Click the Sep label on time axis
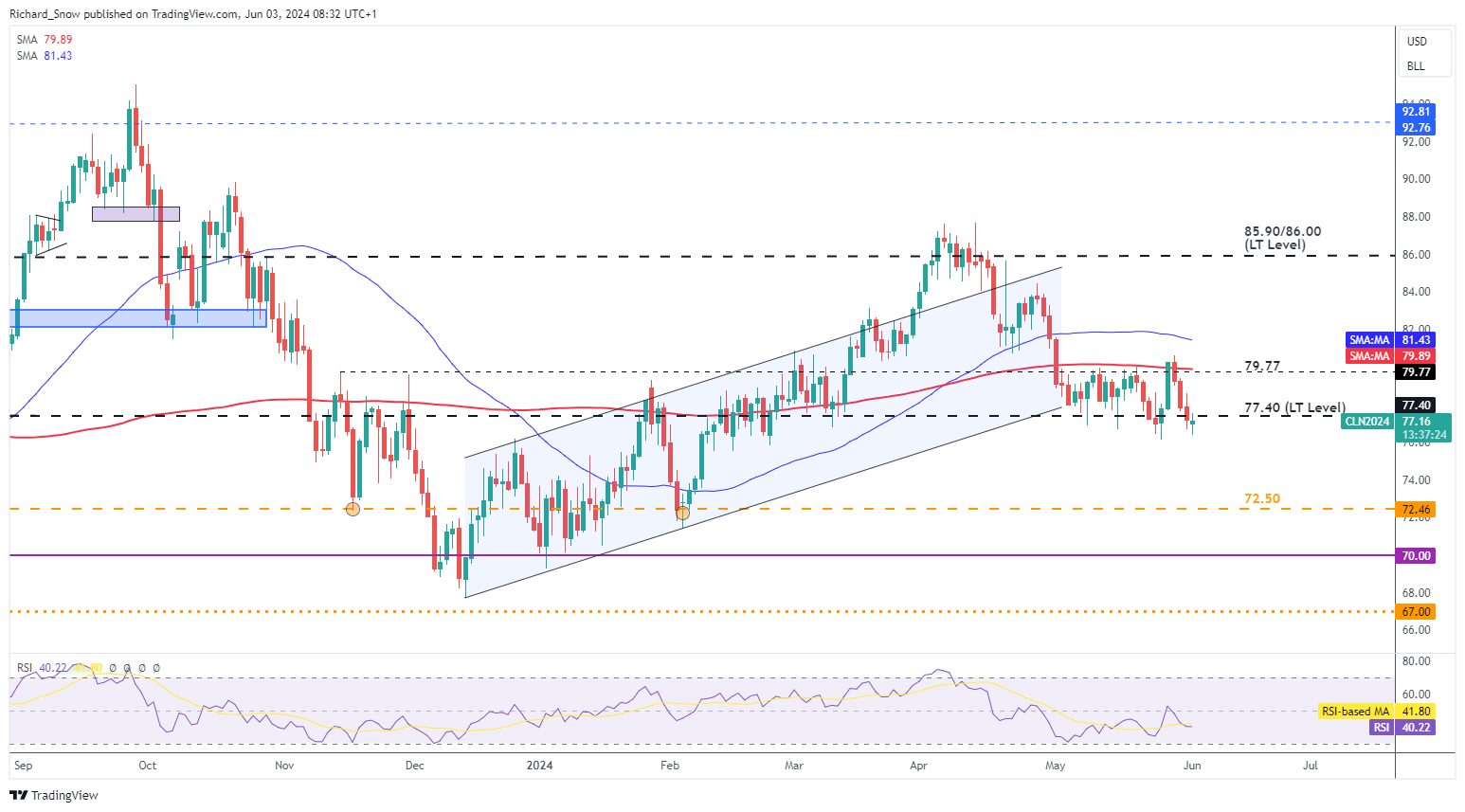 click(x=23, y=765)
